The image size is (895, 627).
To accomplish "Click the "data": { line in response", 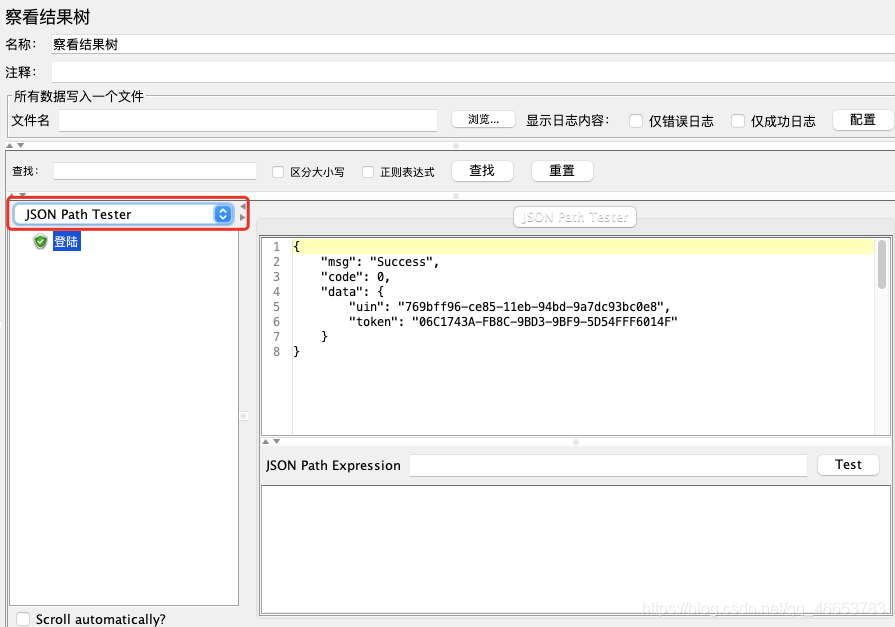I will [x=352, y=291].
